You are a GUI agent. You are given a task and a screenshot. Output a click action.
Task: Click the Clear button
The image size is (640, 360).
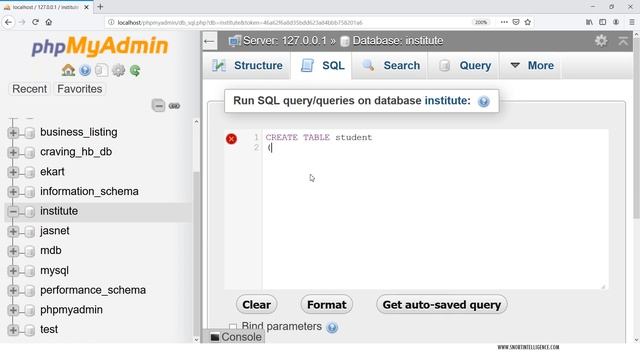pos(256,305)
